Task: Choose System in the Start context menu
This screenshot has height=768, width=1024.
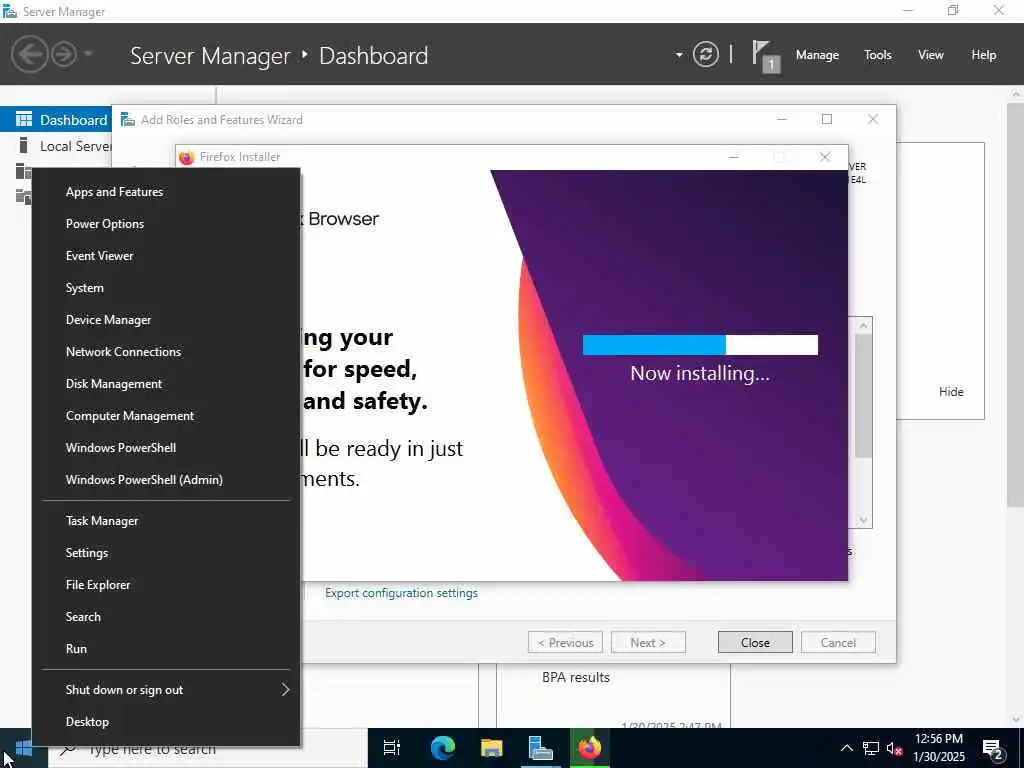Action: coord(166,288)
